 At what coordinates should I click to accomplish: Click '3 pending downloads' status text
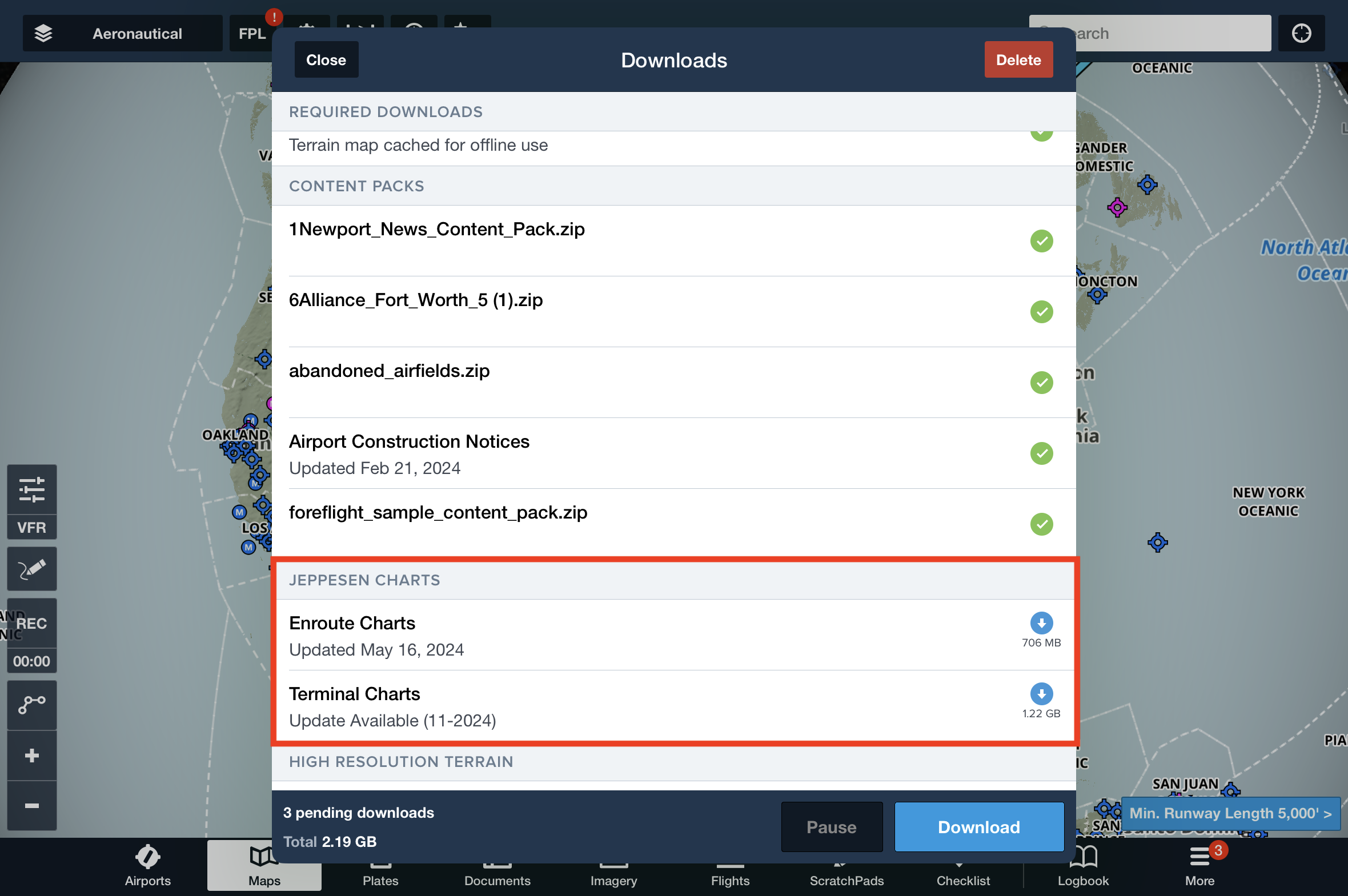tap(358, 813)
